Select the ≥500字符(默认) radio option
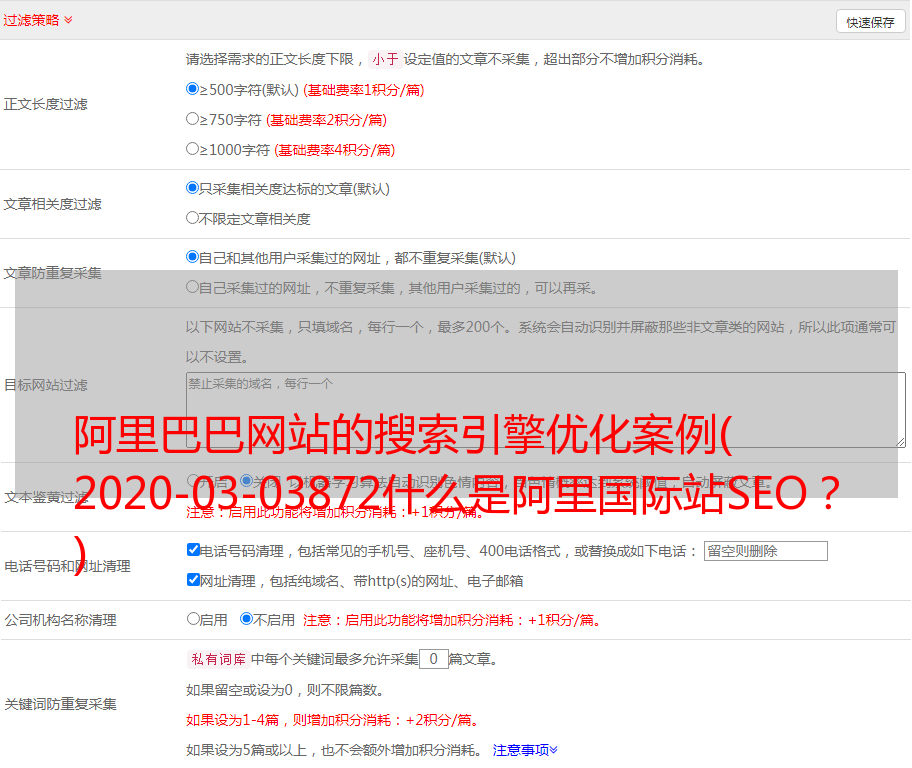Screen dimensions: 912x768 [x=192, y=88]
